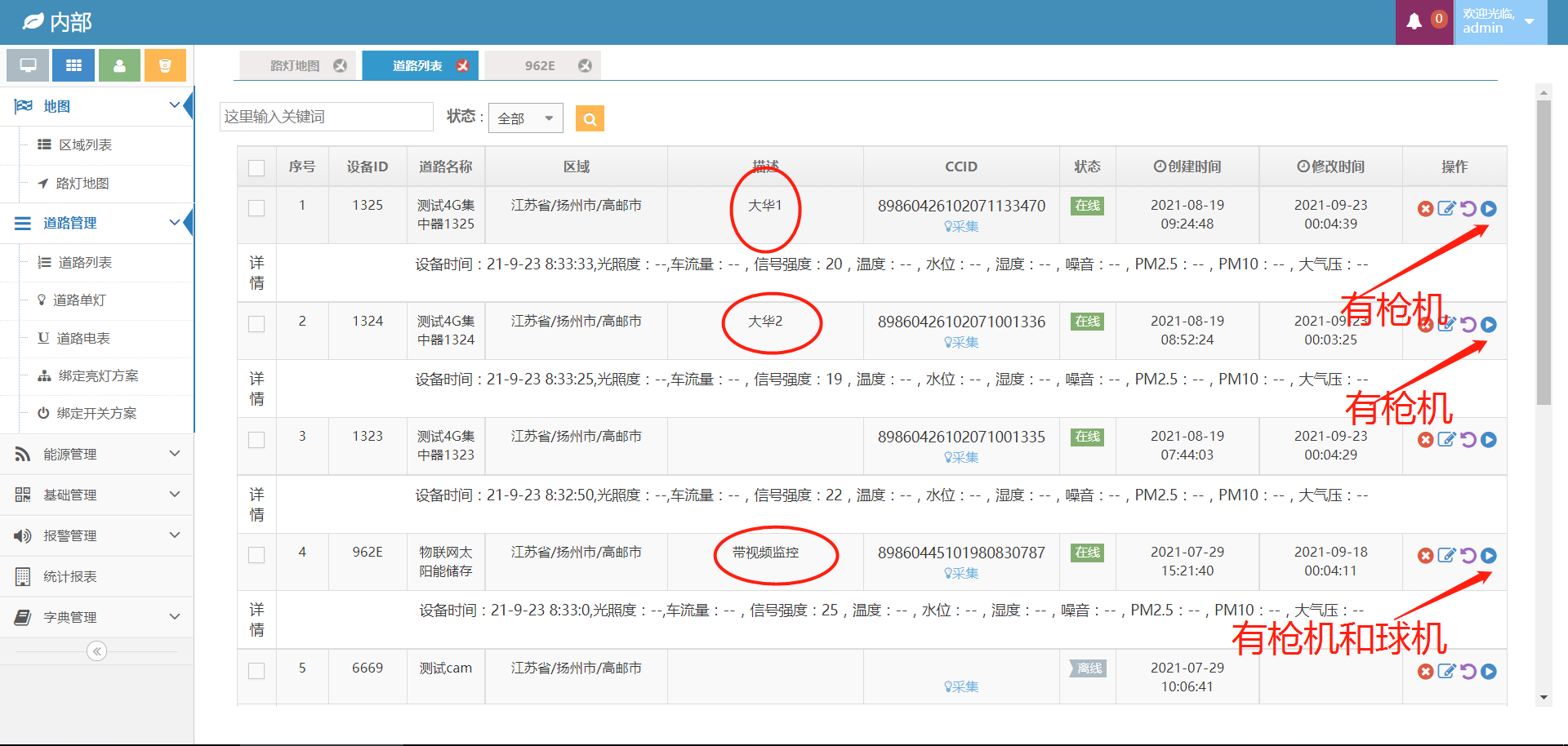Close the 道路列表 tab
1568x746 pixels.
click(462, 65)
